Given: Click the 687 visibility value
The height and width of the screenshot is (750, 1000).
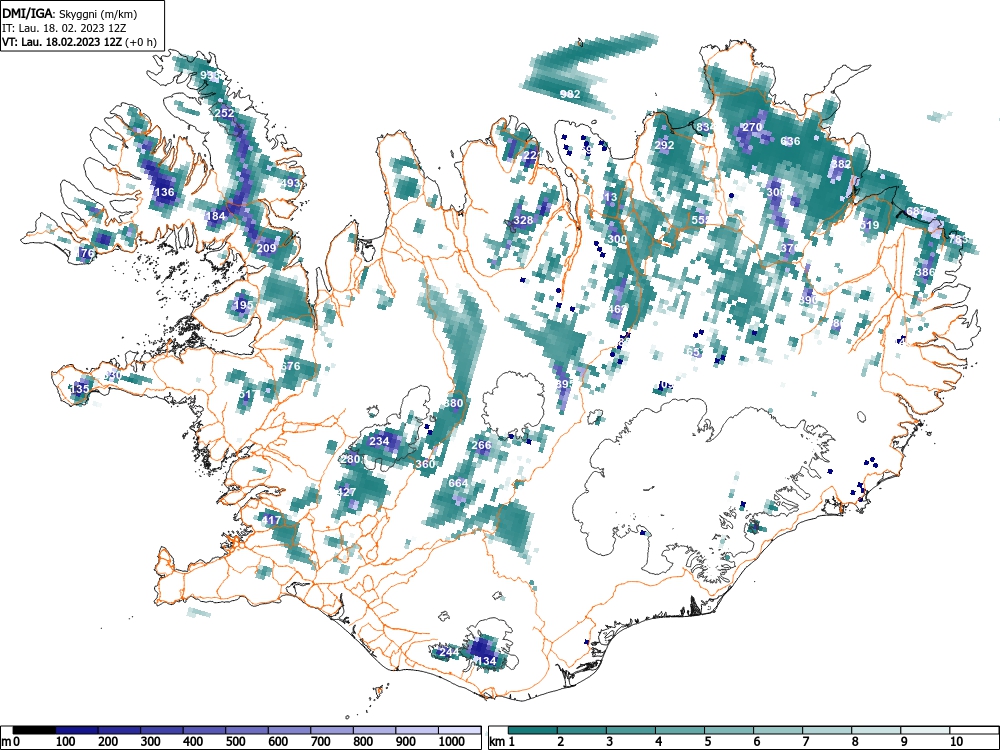Looking at the screenshot, I should coord(916,211).
